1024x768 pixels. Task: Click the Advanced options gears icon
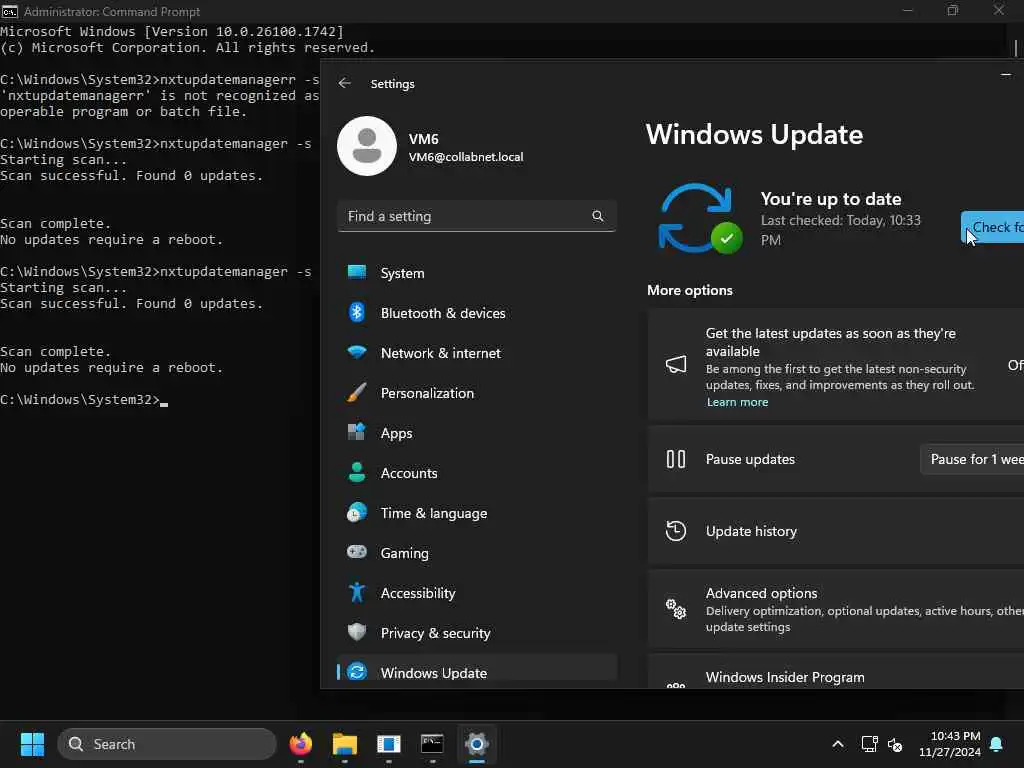[676, 609]
